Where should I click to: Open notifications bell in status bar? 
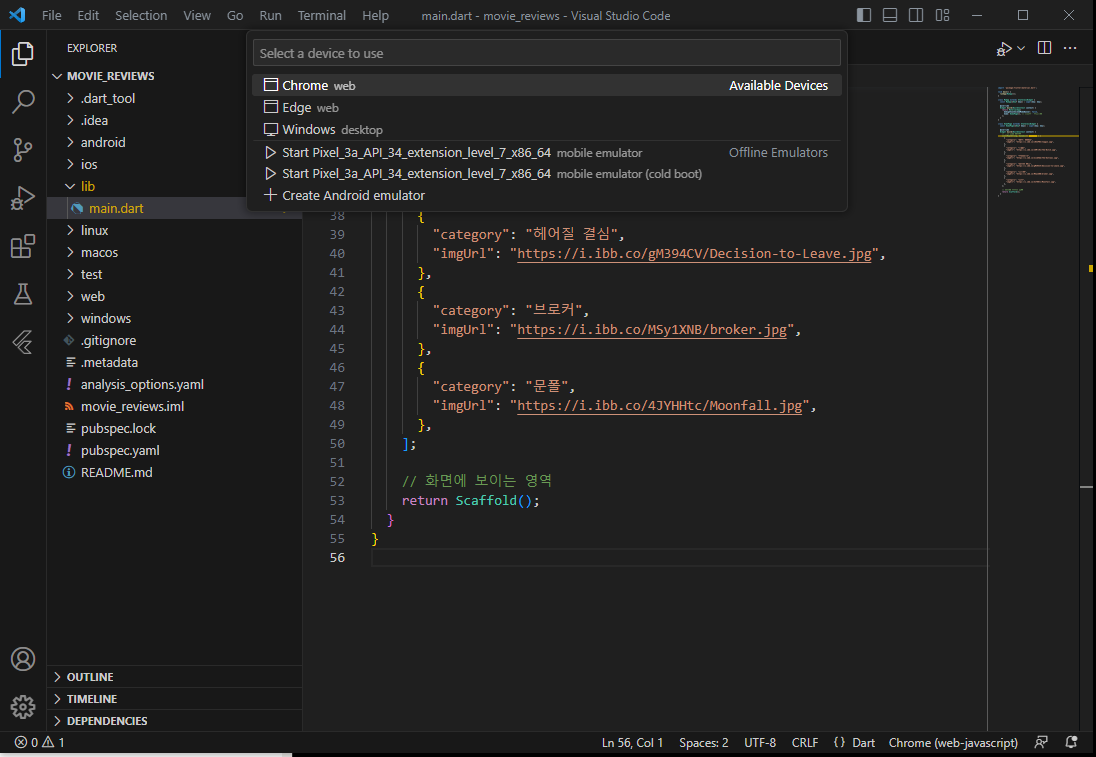(1071, 742)
